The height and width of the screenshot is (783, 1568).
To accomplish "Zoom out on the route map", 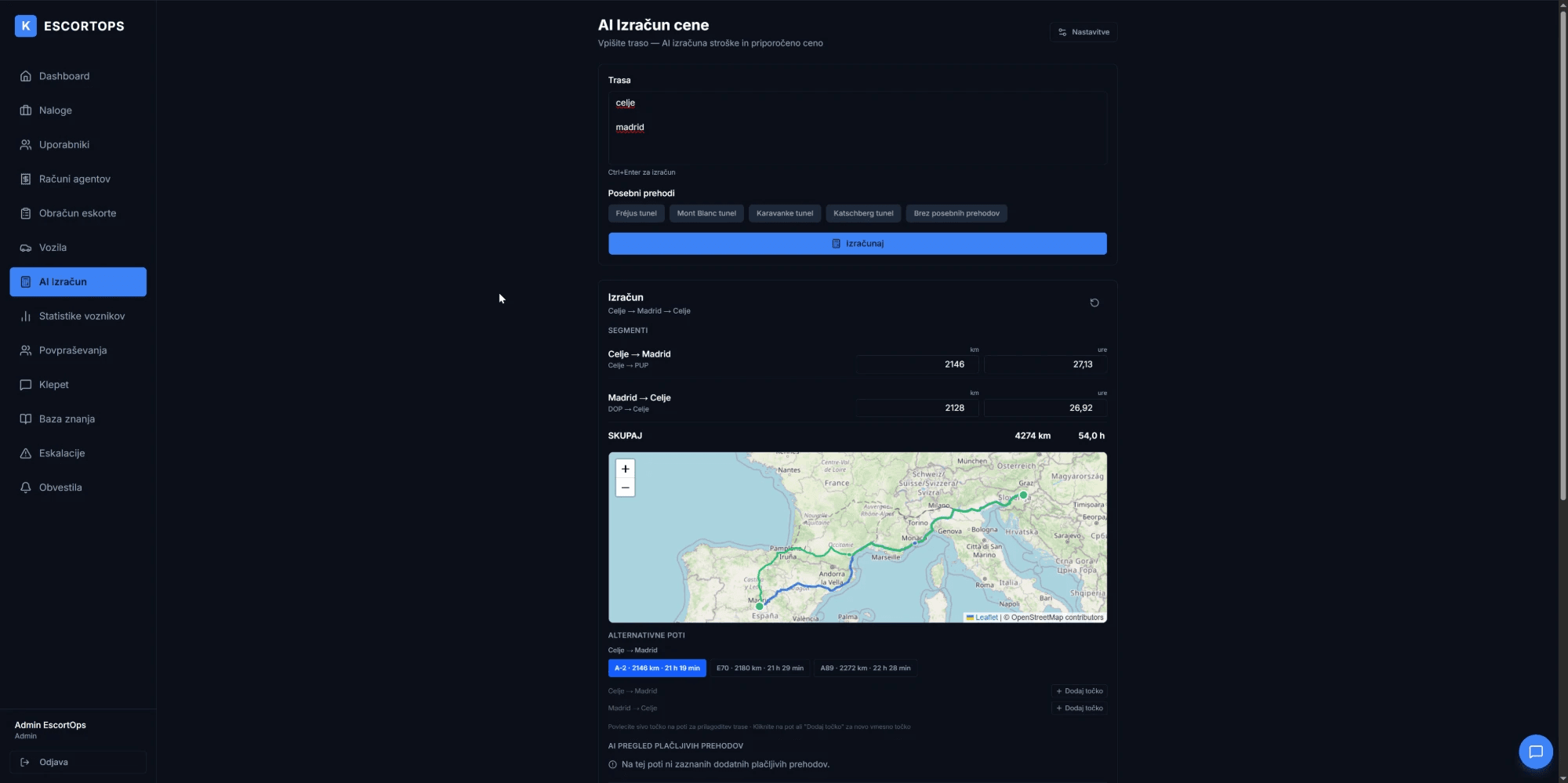I will click(x=625, y=488).
